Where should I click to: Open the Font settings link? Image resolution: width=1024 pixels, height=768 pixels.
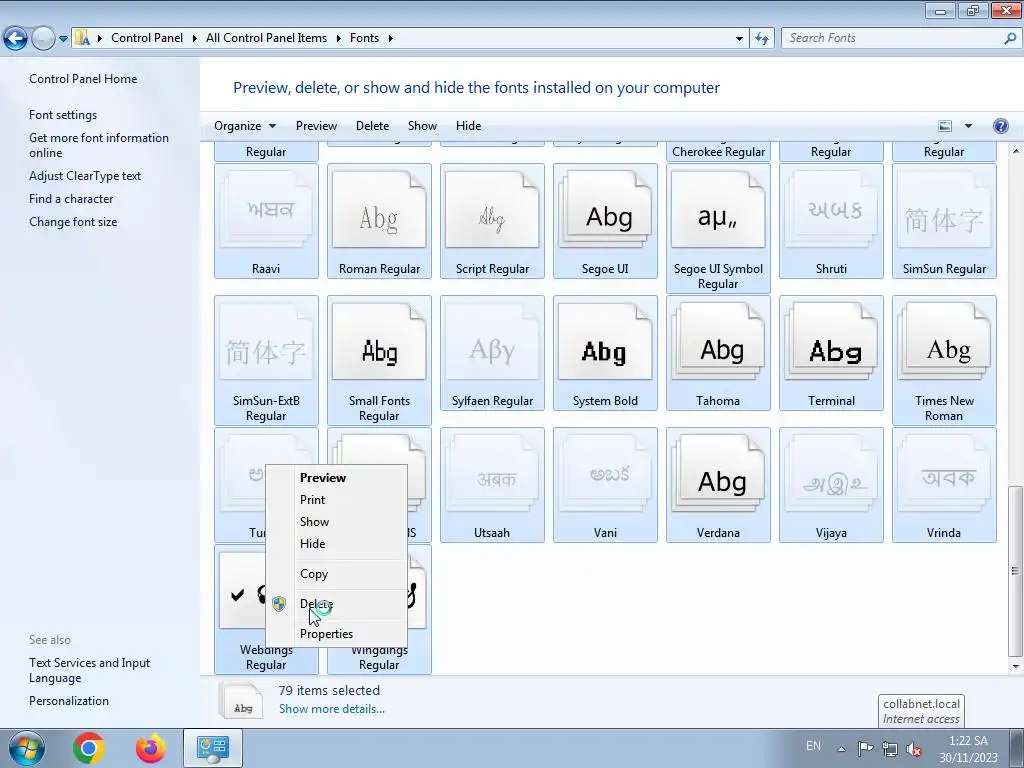click(x=63, y=115)
